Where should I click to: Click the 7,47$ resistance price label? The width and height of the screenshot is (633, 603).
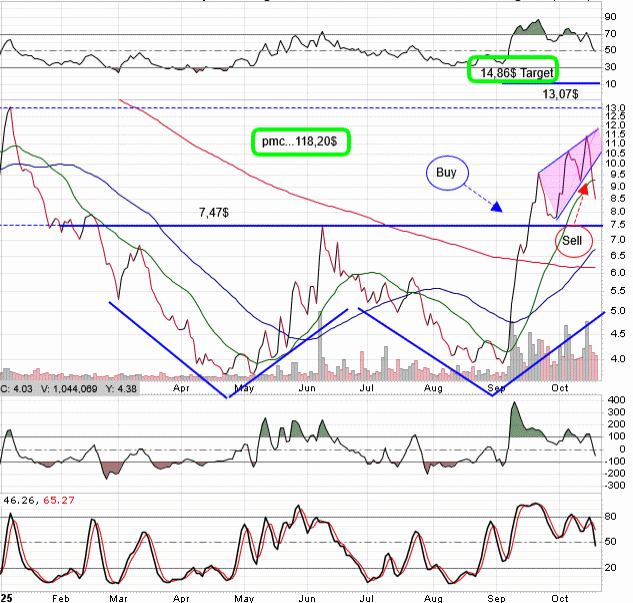211,213
